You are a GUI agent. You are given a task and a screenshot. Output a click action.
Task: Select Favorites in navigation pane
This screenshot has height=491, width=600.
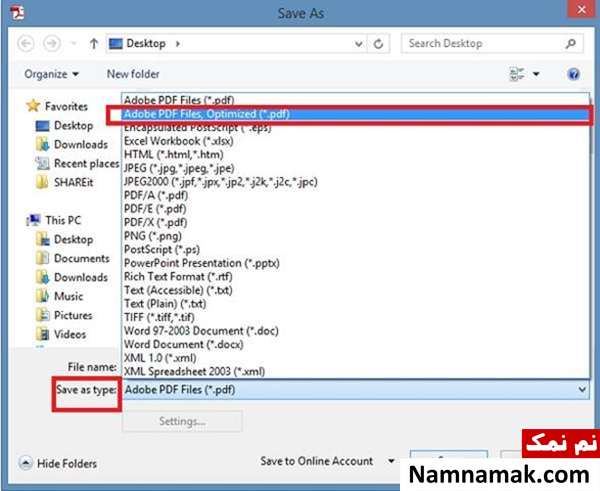tap(66, 106)
